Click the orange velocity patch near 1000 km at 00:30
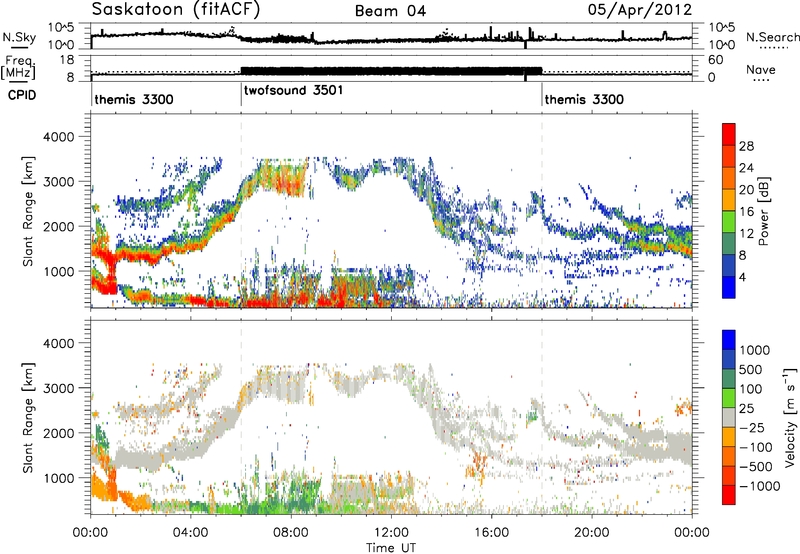Screen dimensions: 800x554 104,485
